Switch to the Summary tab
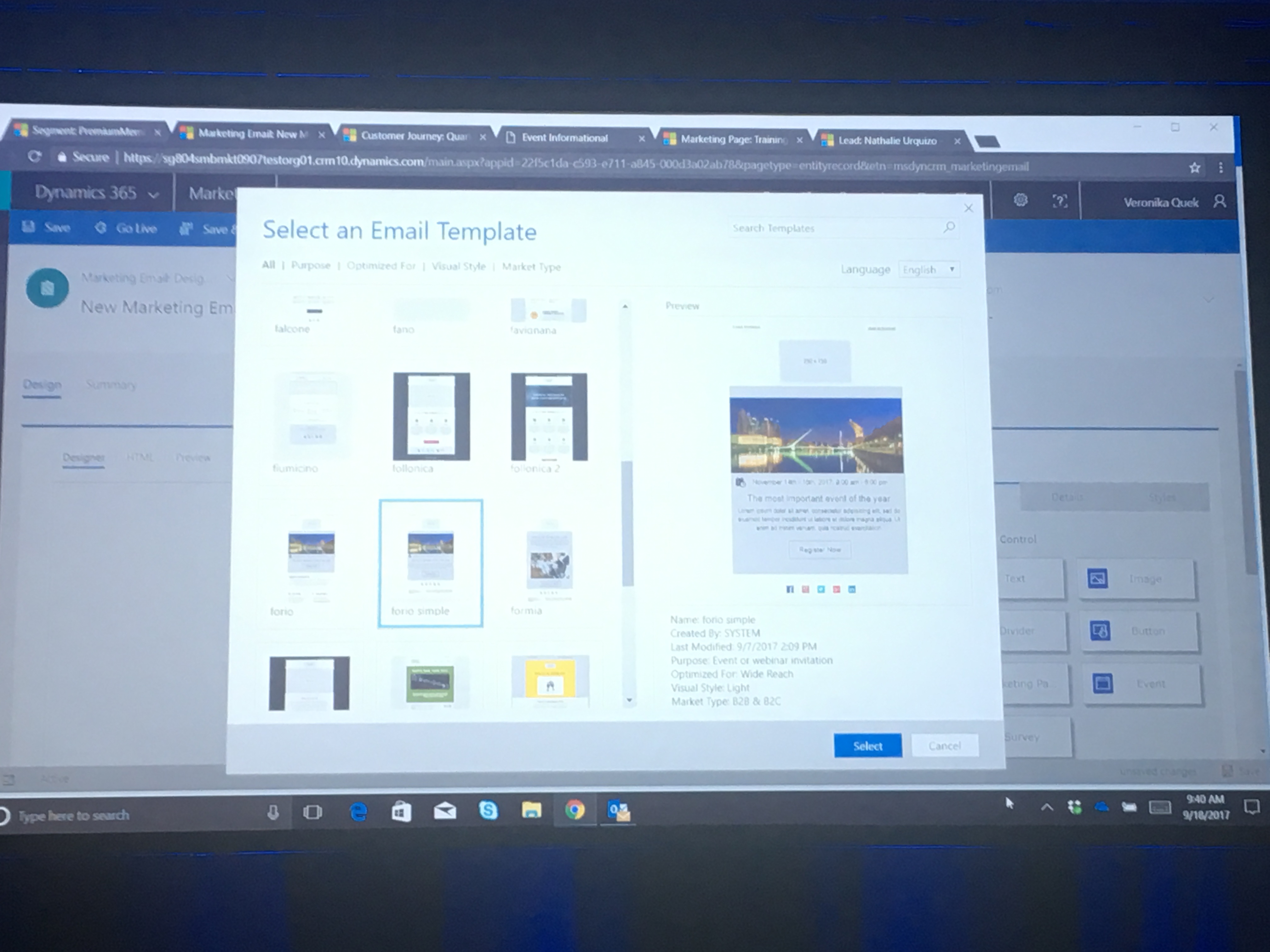 (111, 384)
